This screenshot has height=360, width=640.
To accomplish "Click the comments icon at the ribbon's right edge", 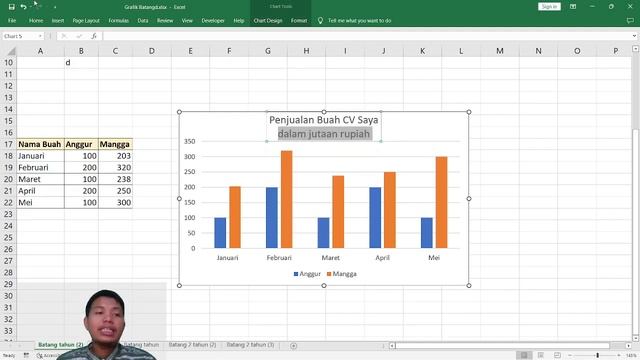I will pos(630,20).
